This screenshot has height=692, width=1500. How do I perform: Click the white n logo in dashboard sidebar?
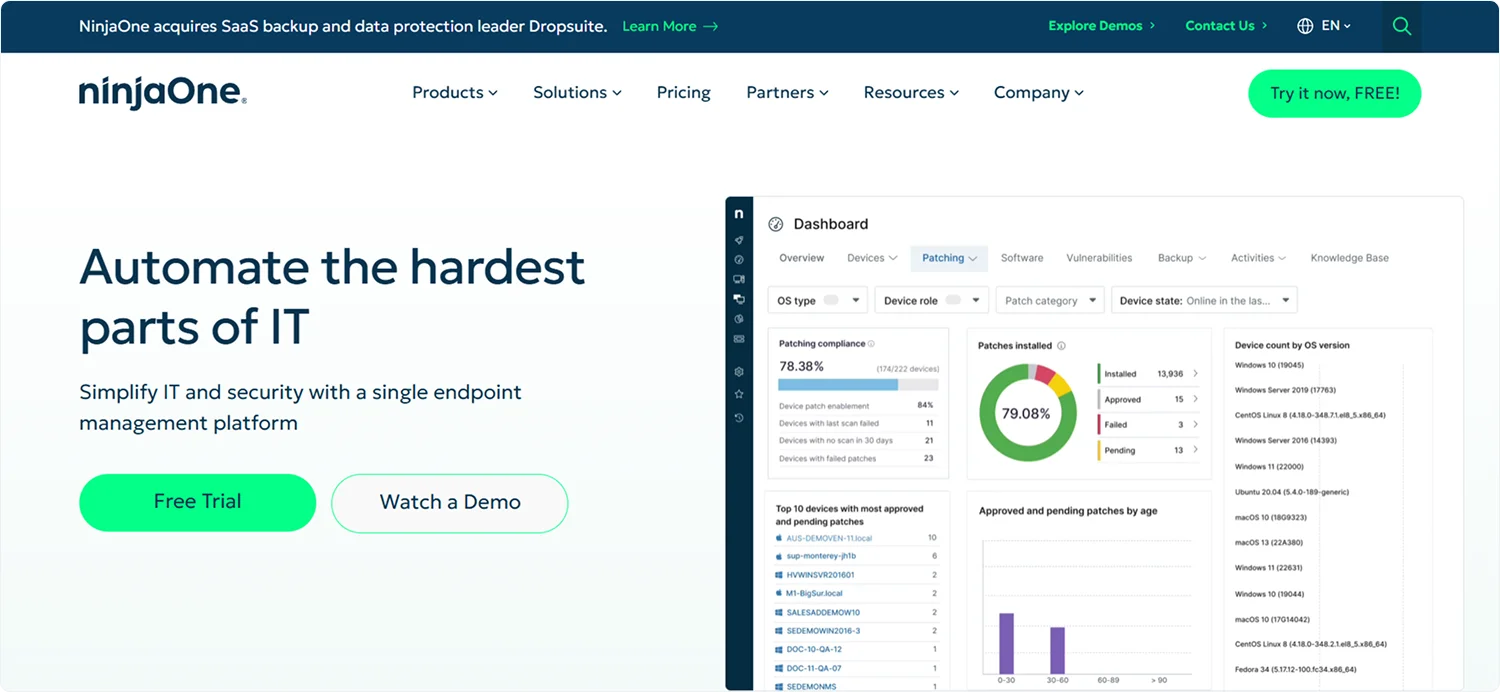(739, 214)
